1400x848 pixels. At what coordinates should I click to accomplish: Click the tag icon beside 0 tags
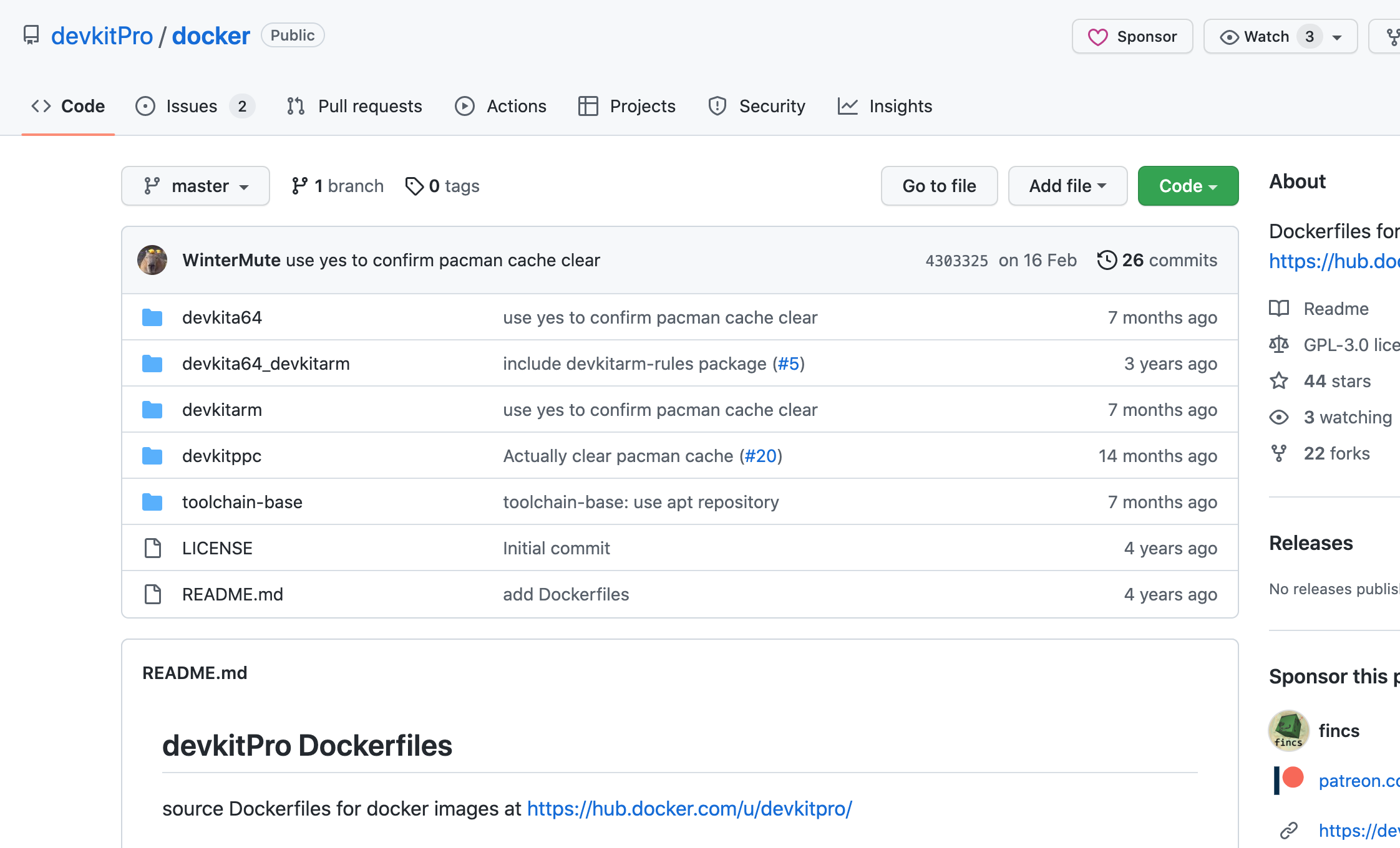tap(414, 186)
